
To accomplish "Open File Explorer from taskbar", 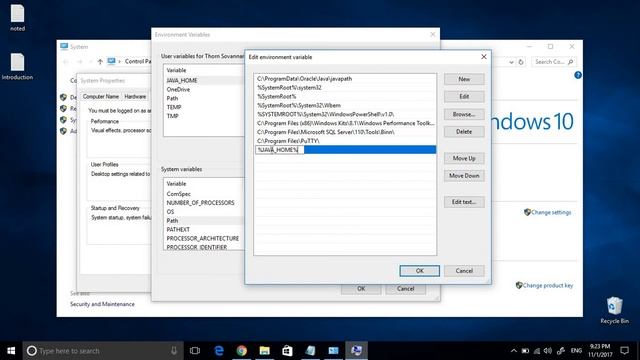I will (264, 351).
